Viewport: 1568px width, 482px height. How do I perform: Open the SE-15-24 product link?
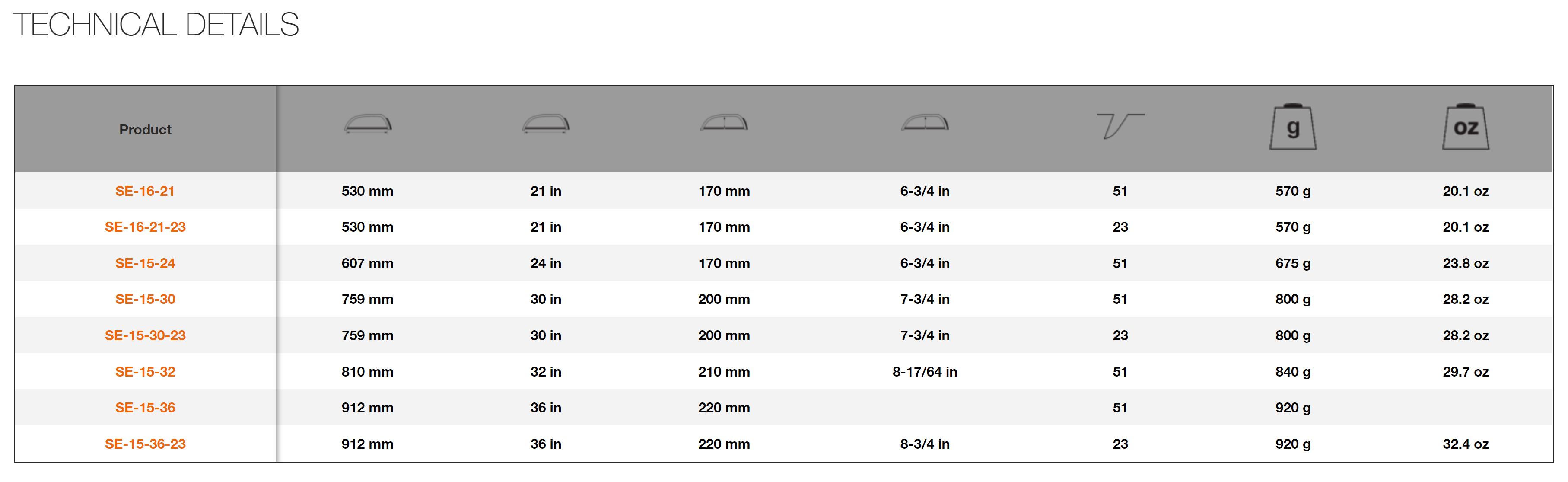(145, 264)
